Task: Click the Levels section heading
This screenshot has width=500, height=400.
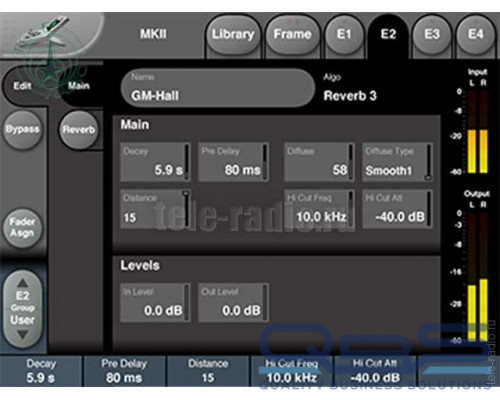Action: [140, 266]
